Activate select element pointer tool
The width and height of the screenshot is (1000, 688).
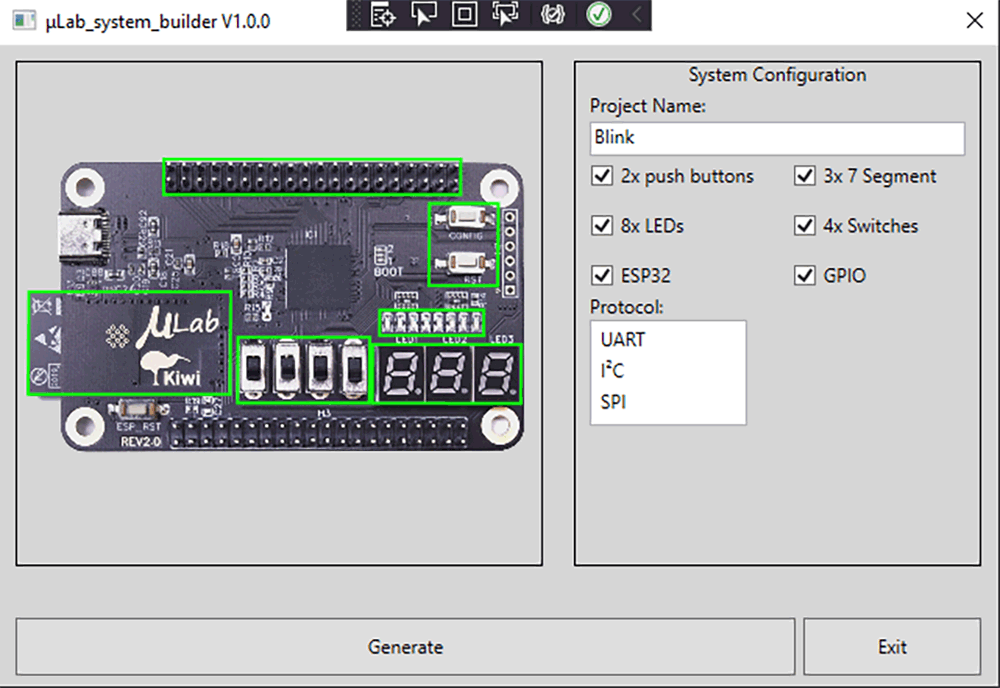(423, 15)
